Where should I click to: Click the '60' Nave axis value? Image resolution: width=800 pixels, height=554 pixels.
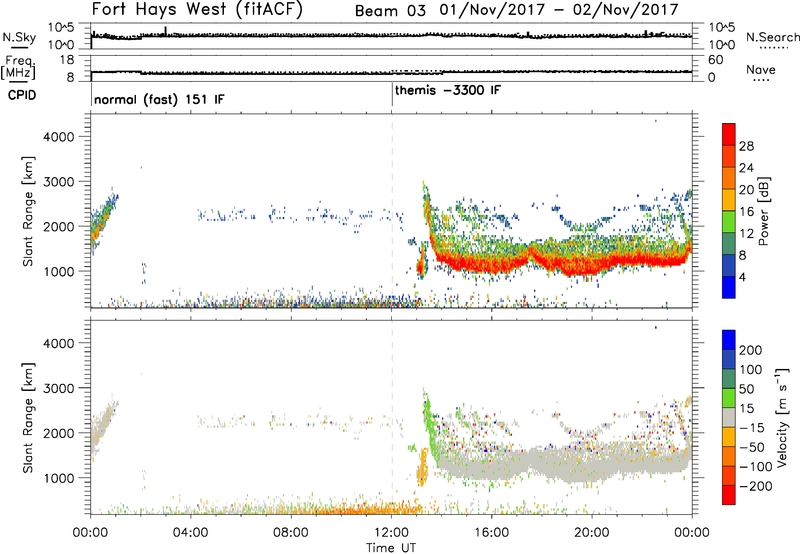[x=715, y=60]
